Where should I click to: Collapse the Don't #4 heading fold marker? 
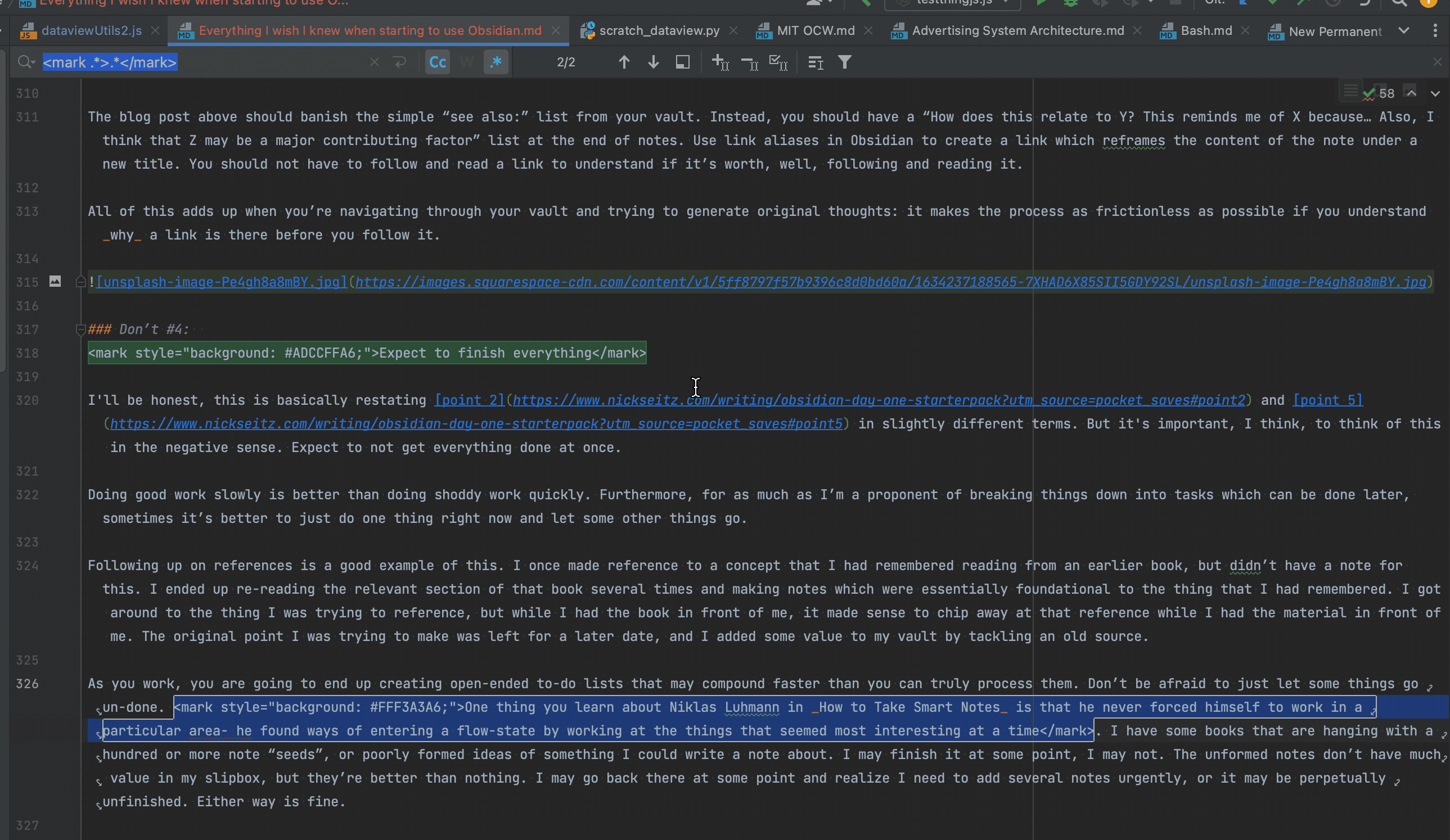point(80,329)
